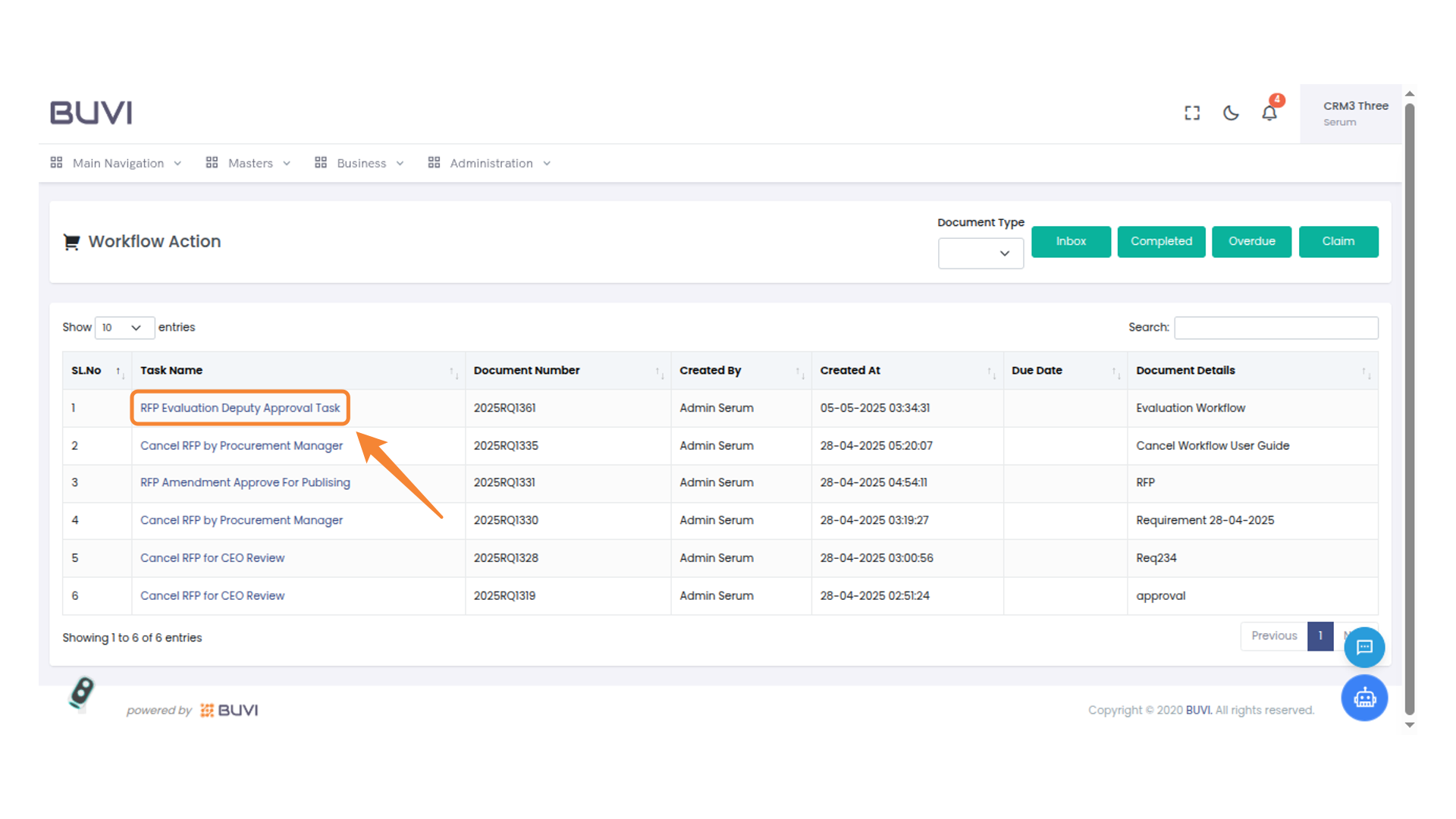Open the Business menu
This screenshot has height=819, width=1456.
360,163
